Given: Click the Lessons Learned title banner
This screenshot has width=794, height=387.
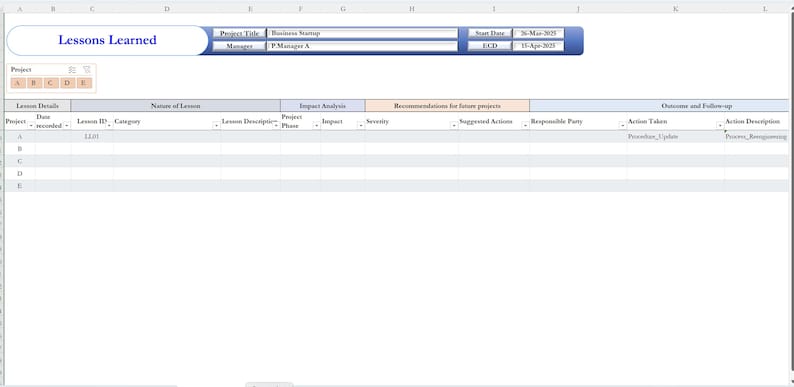Looking at the screenshot, I should click(x=107, y=40).
